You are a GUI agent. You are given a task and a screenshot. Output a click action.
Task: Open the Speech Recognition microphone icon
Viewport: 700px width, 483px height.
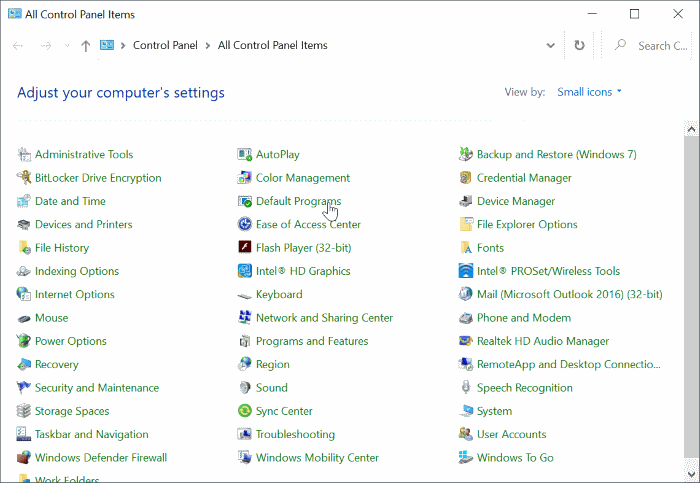(x=466, y=387)
